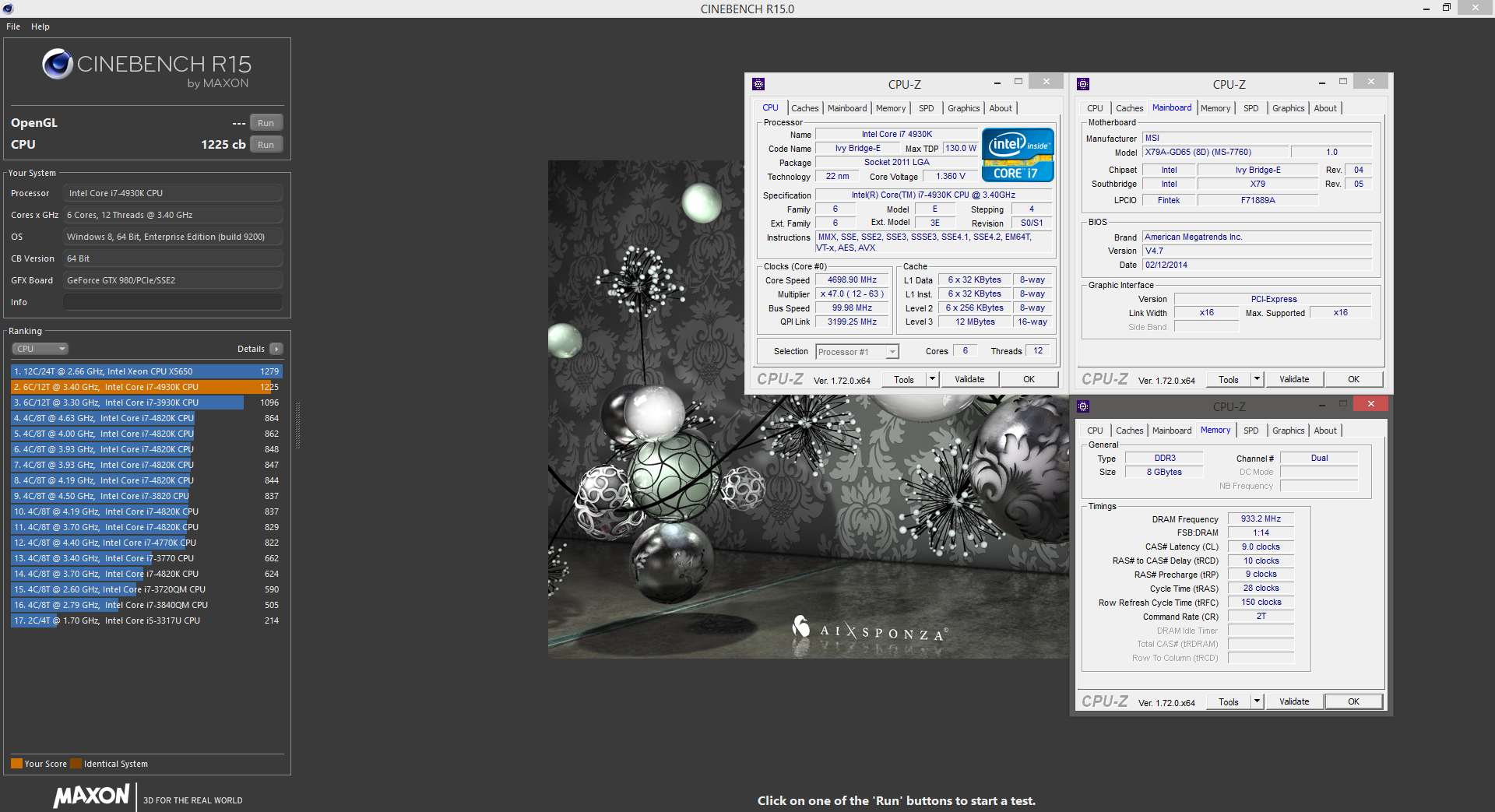
Task: Click the empty Info input field
Action: click(173, 302)
